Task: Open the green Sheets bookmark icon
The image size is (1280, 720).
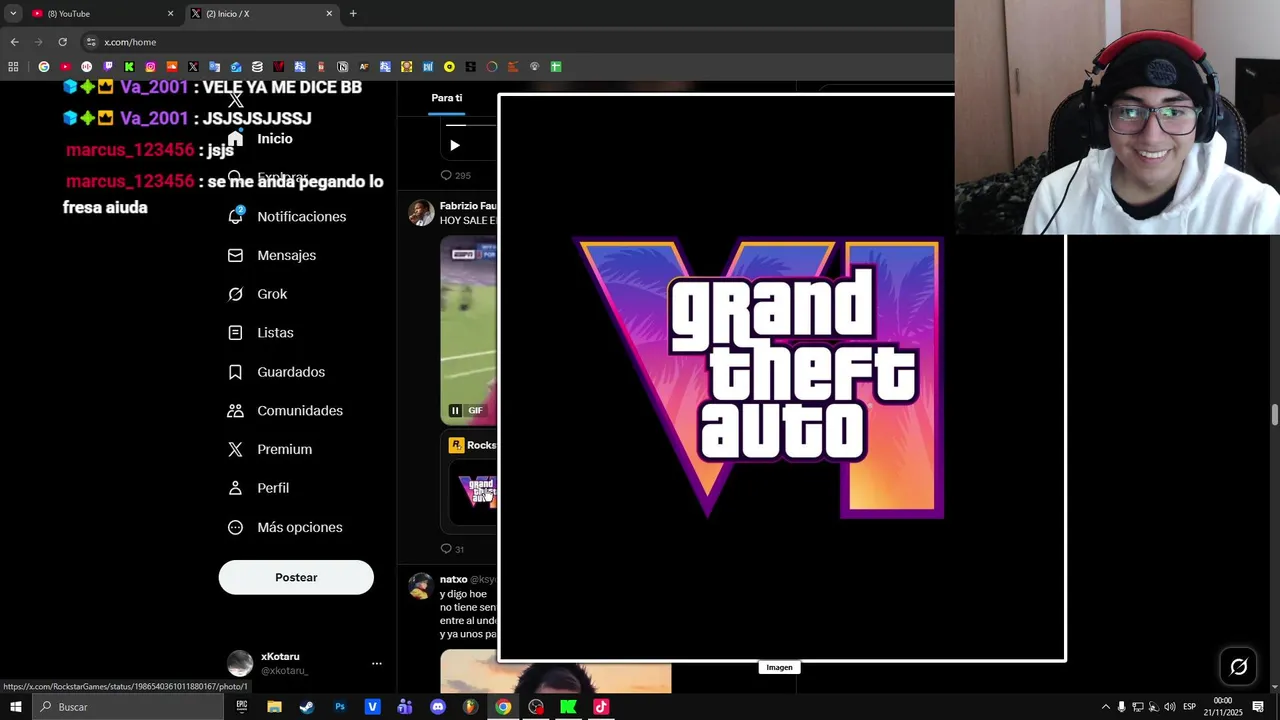Action: (x=556, y=67)
